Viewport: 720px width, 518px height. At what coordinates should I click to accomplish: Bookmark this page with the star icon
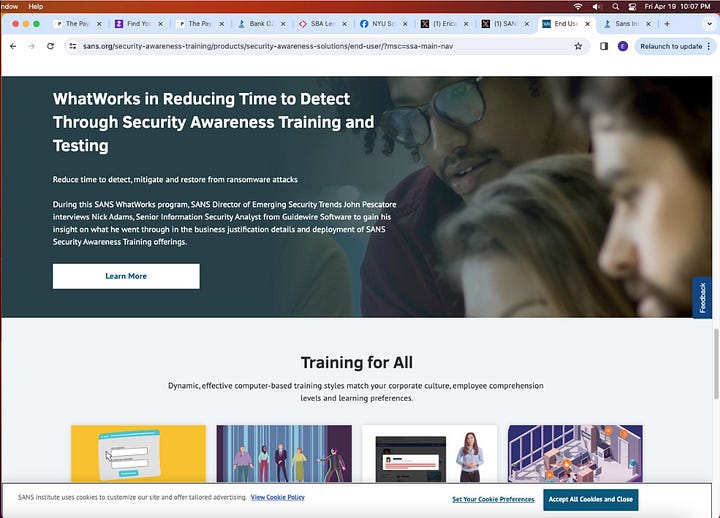click(x=578, y=46)
